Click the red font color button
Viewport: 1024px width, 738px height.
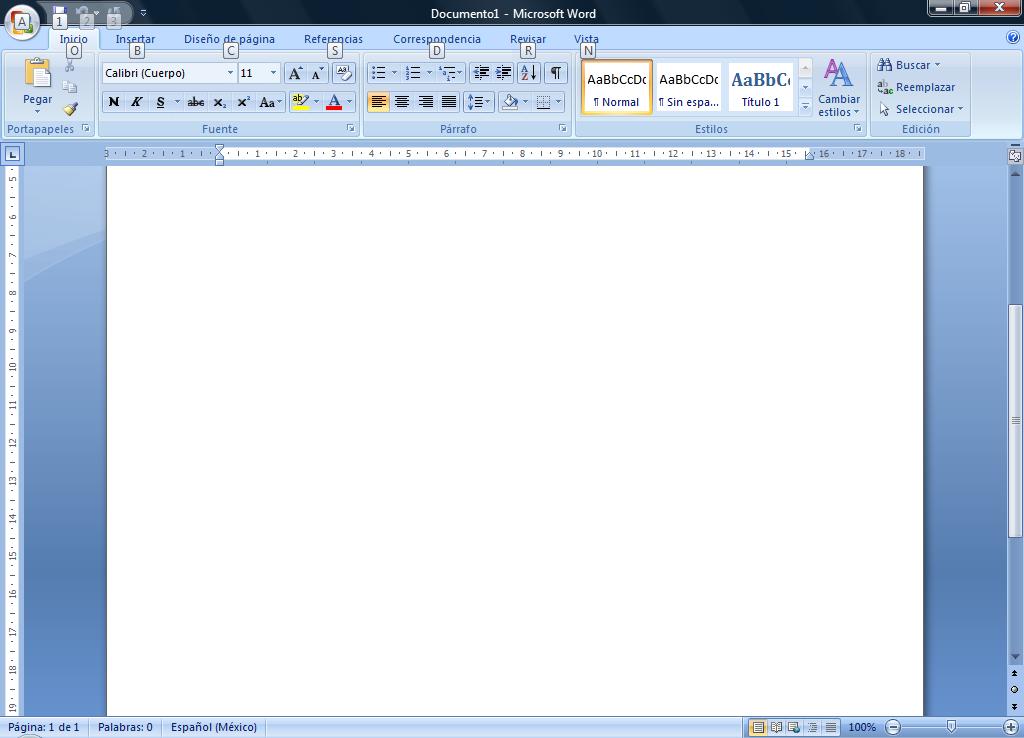pyautogui.click(x=334, y=103)
